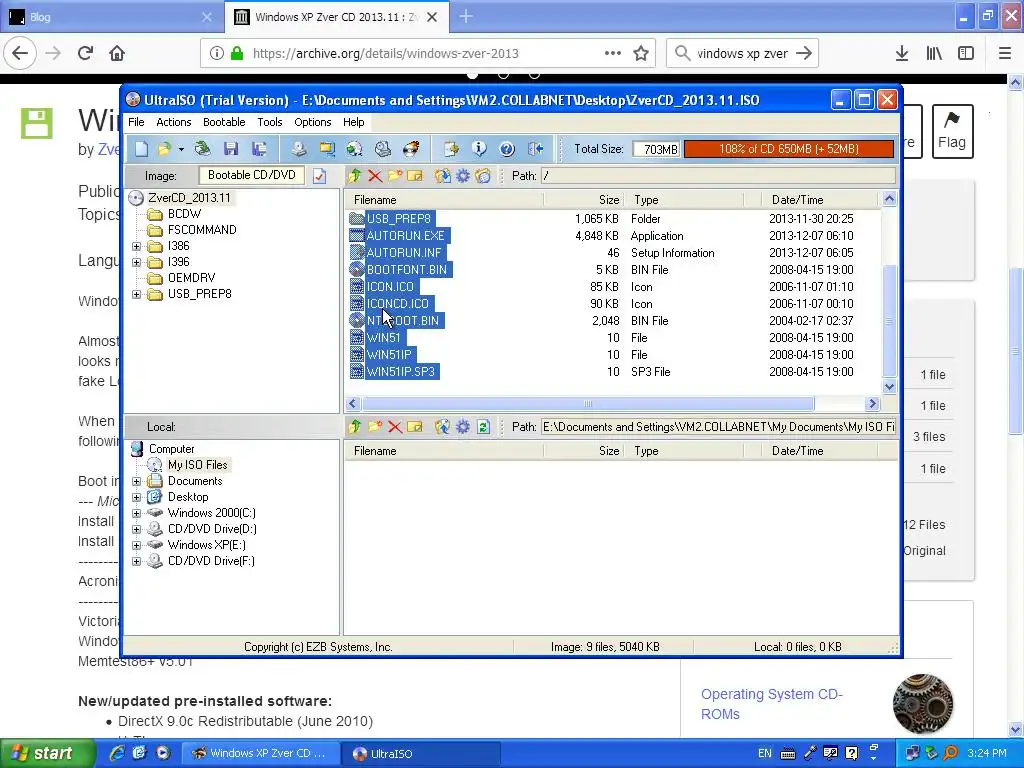Click the vertical scrollbar down arrow in image file list
The image size is (1024, 768).
tap(889, 387)
